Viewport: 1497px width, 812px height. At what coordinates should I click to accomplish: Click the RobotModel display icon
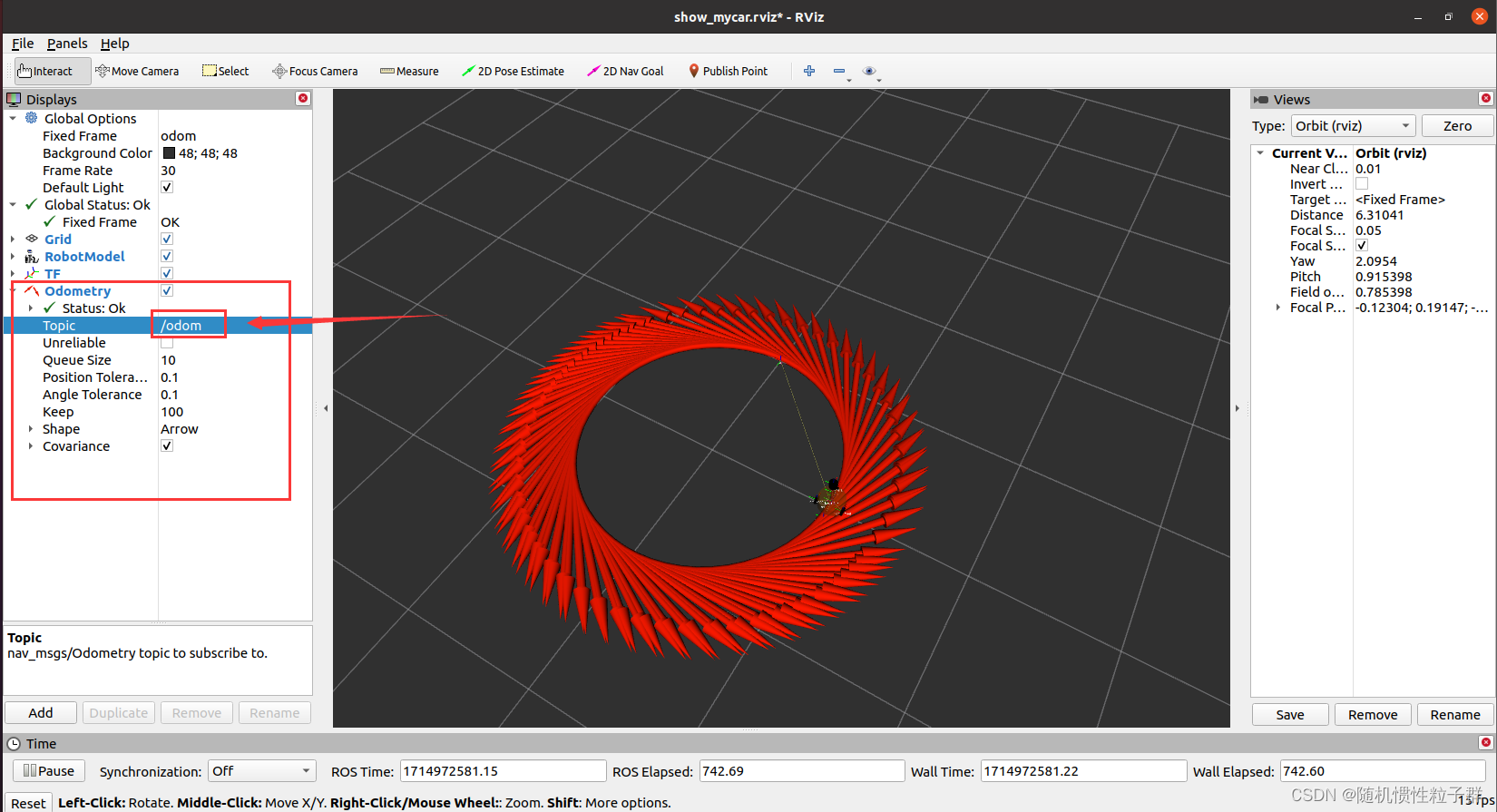click(32, 256)
